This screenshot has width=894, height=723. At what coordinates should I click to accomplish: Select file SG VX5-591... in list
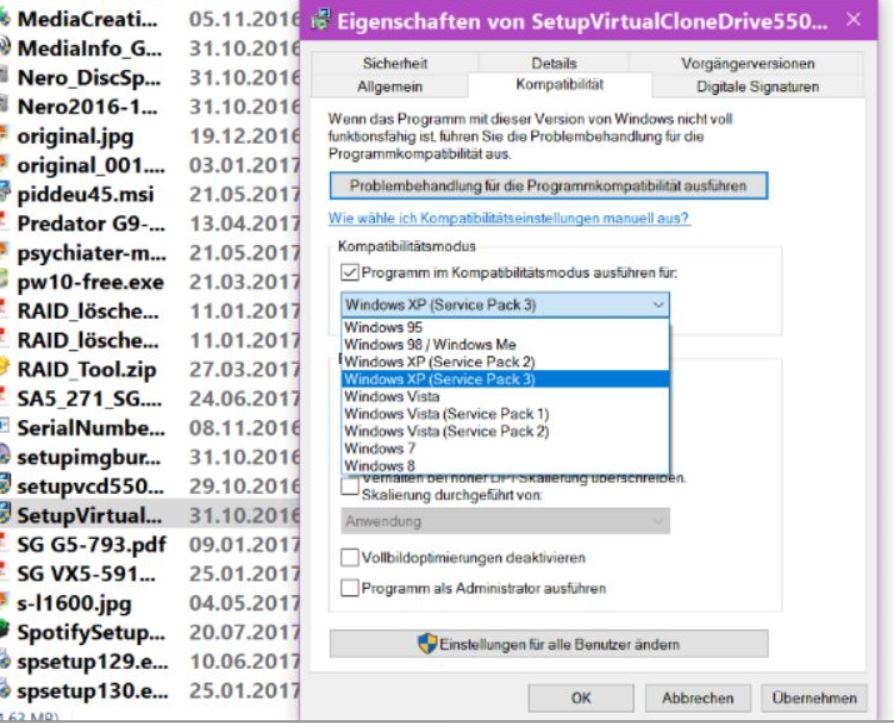click(x=87, y=573)
